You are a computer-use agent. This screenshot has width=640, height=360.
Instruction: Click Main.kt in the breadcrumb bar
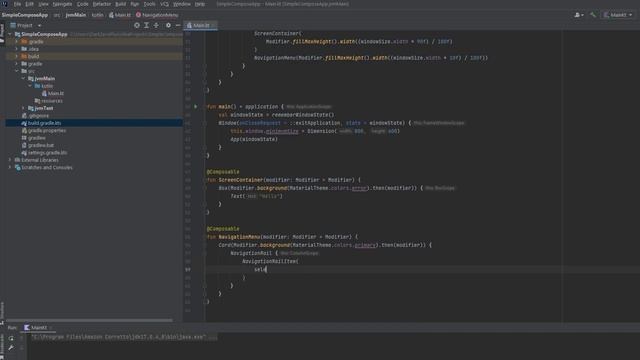(120, 15)
